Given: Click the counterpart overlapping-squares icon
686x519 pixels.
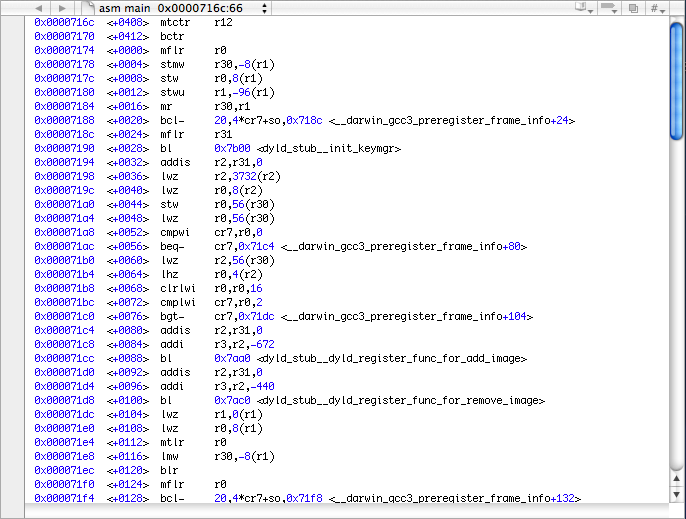Looking at the screenshot, I should (634, 8).
